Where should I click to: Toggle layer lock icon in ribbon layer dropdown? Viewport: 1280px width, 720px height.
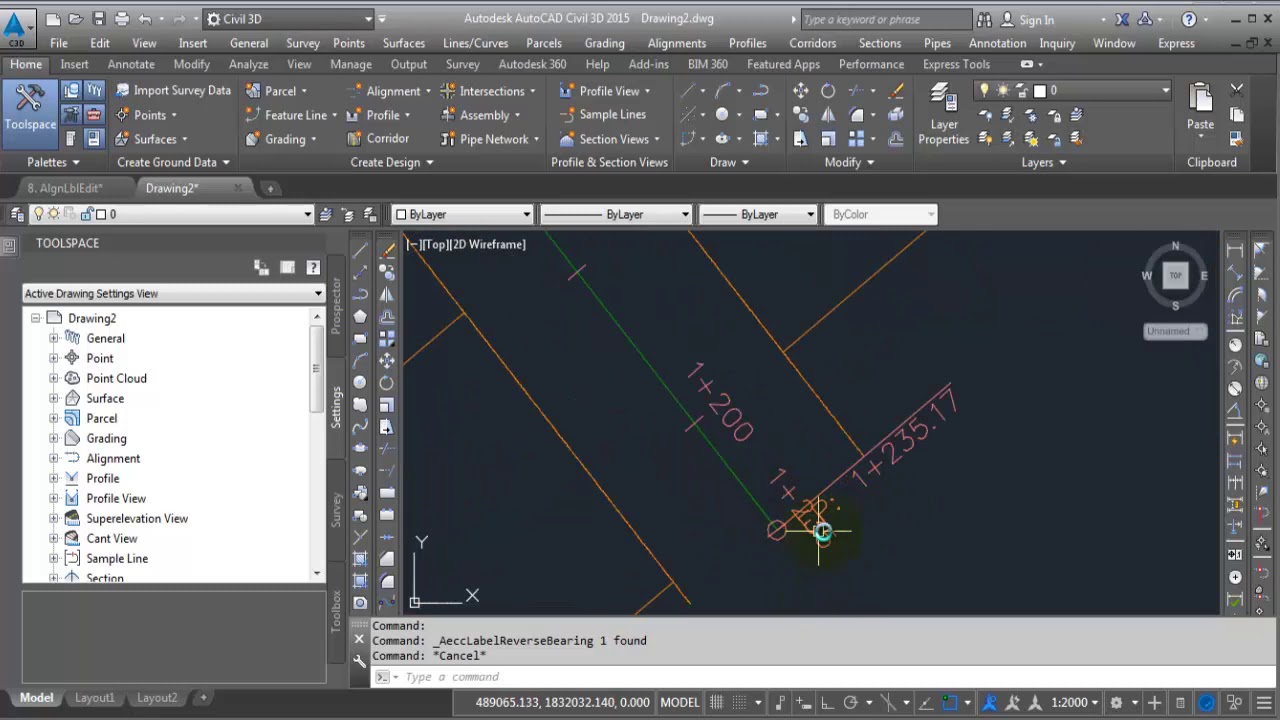coord(1023,90)
